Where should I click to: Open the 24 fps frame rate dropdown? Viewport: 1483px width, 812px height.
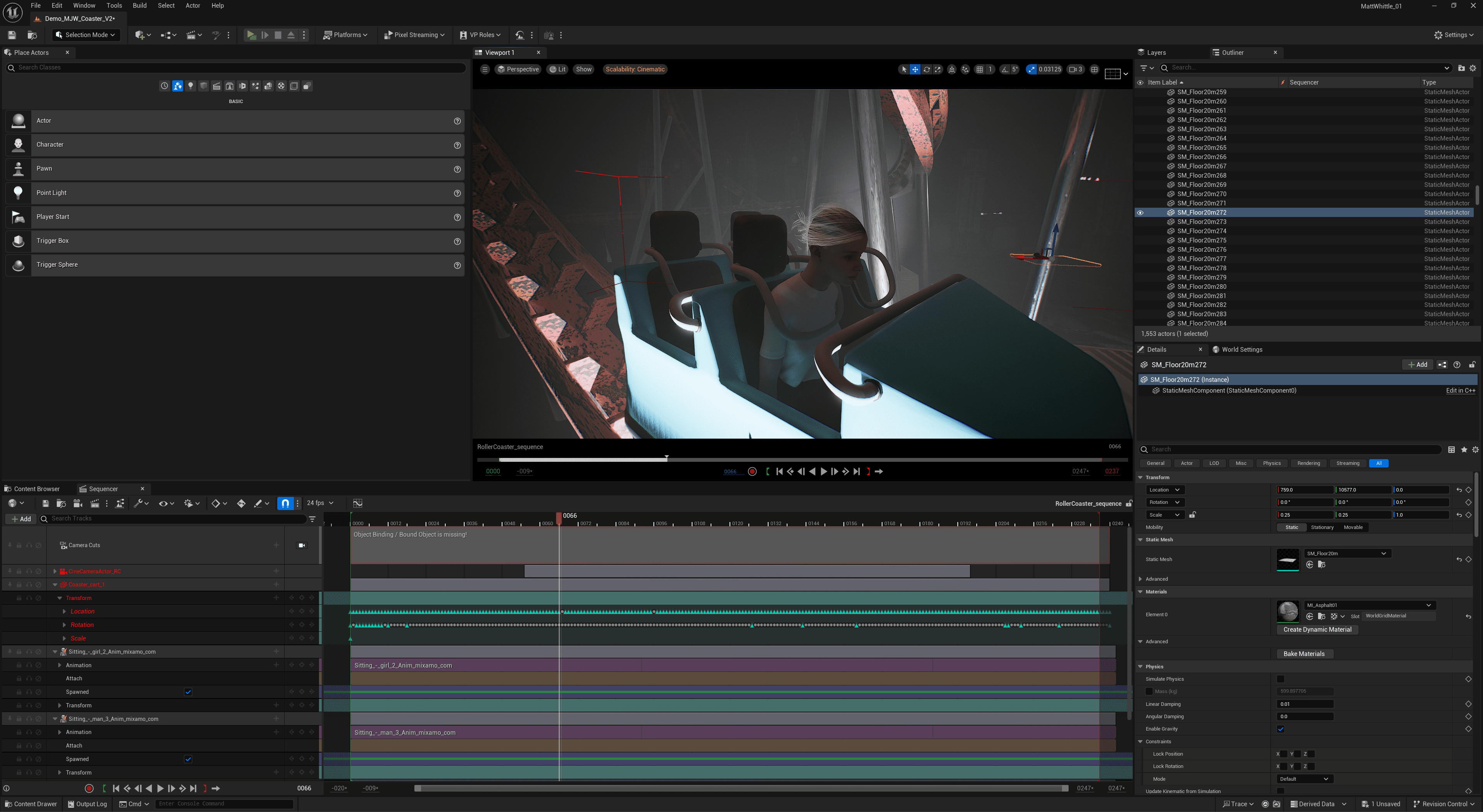[320, 503]
